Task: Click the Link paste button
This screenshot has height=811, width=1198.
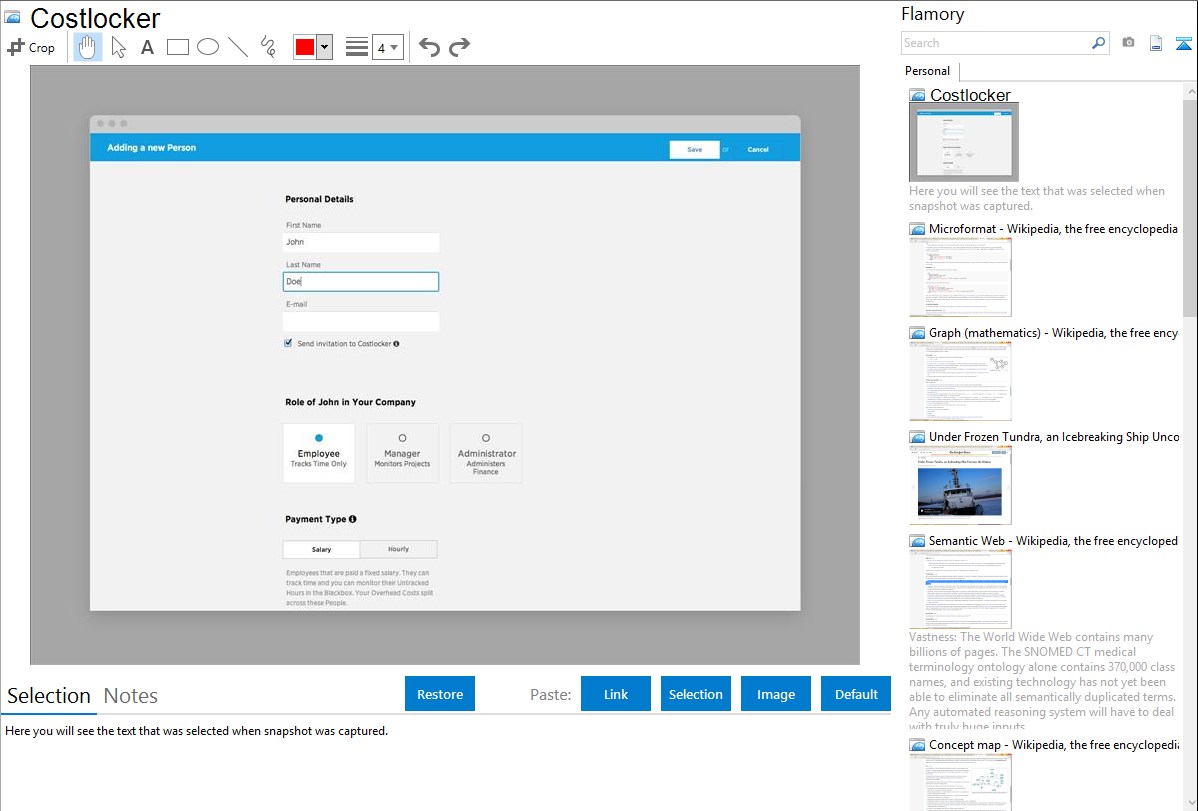Action: [616, 694]
